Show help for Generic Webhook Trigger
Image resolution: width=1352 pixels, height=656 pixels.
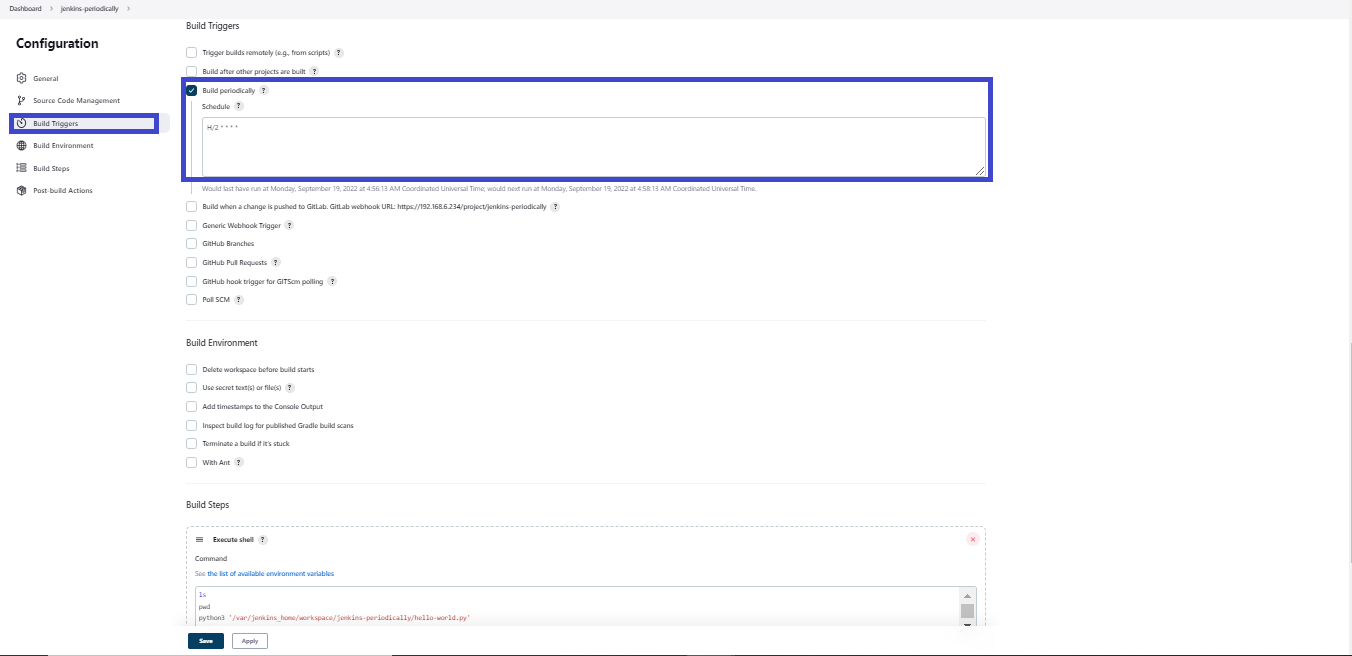[289, 225]
